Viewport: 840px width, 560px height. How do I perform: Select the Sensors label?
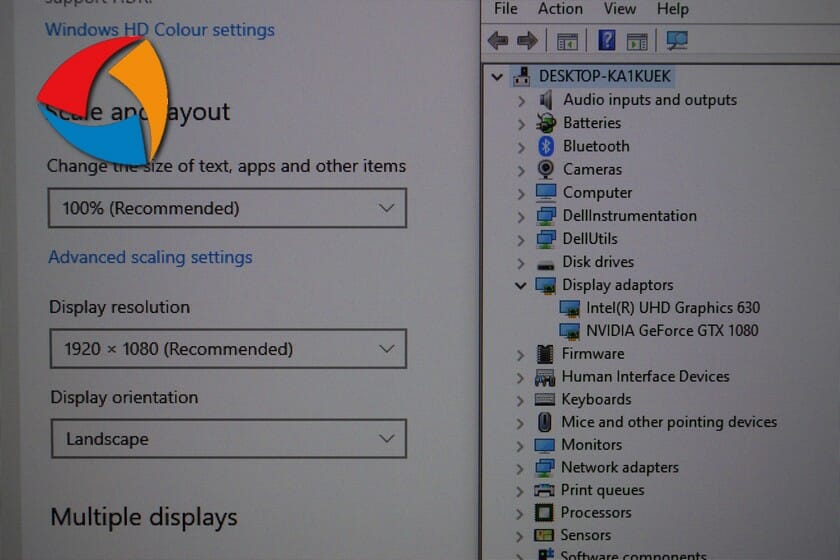pos(586,535)
